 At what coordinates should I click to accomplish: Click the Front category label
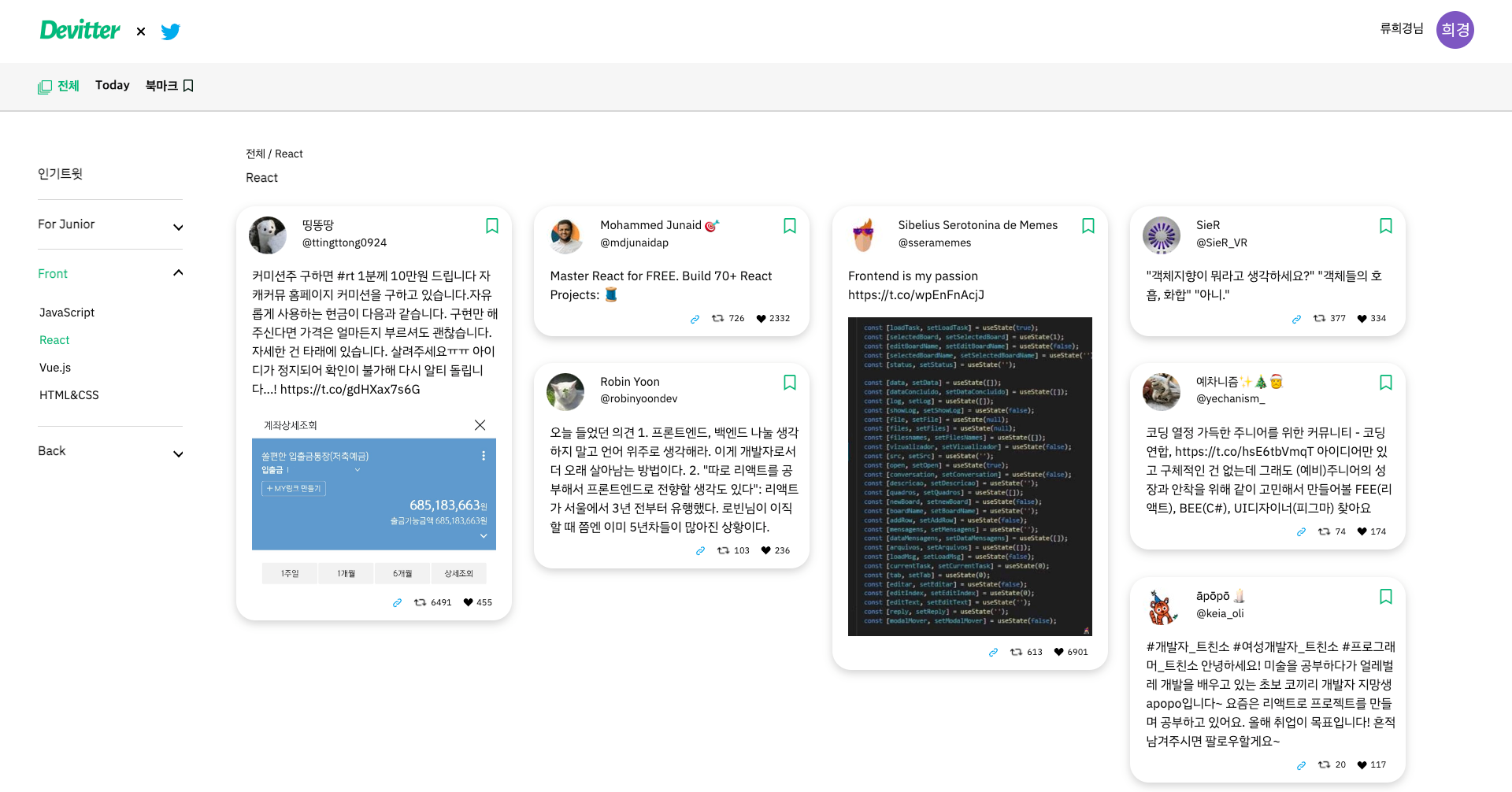click(x=53, y=274)
